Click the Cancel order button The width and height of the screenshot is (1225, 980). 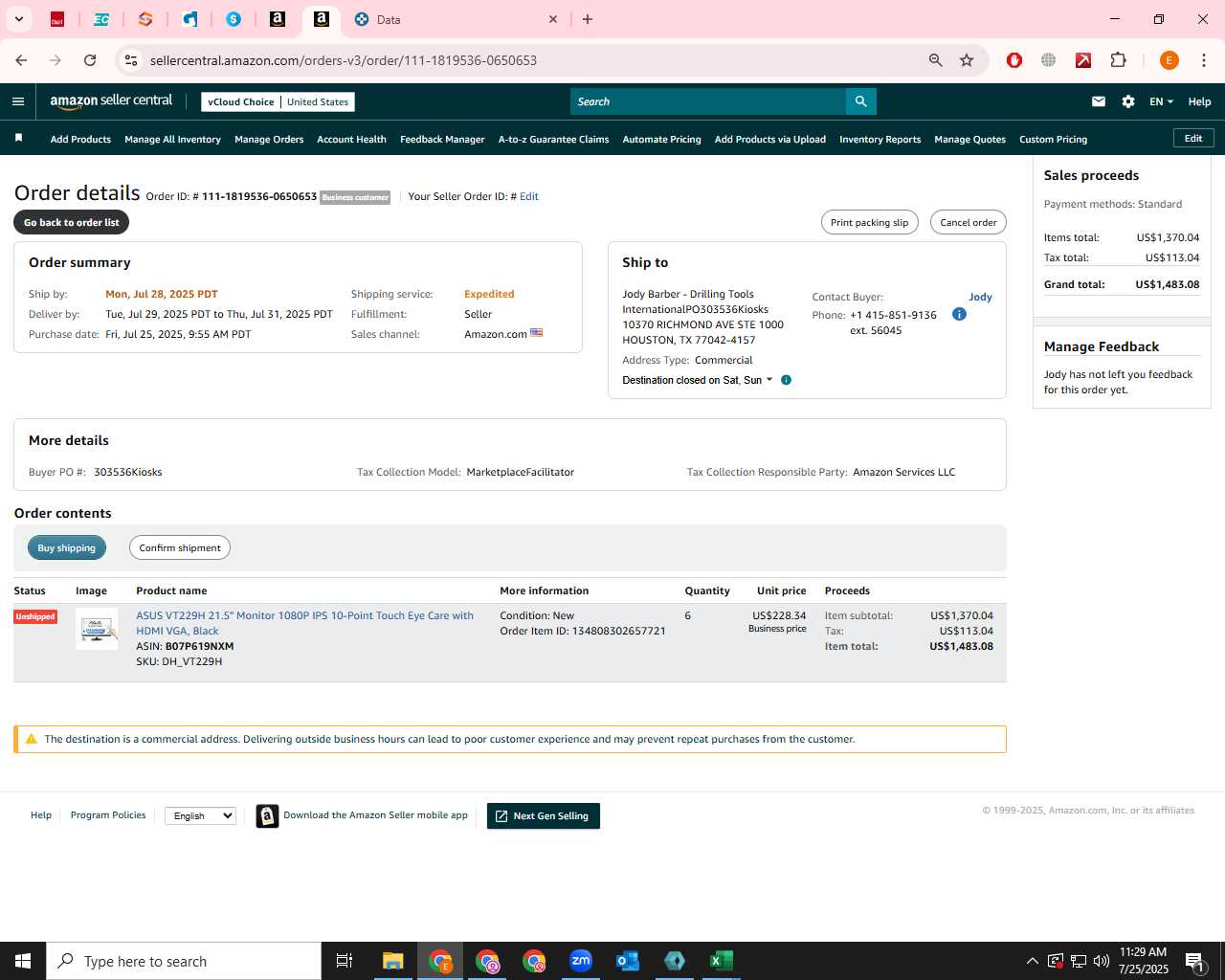click(968, 222)
